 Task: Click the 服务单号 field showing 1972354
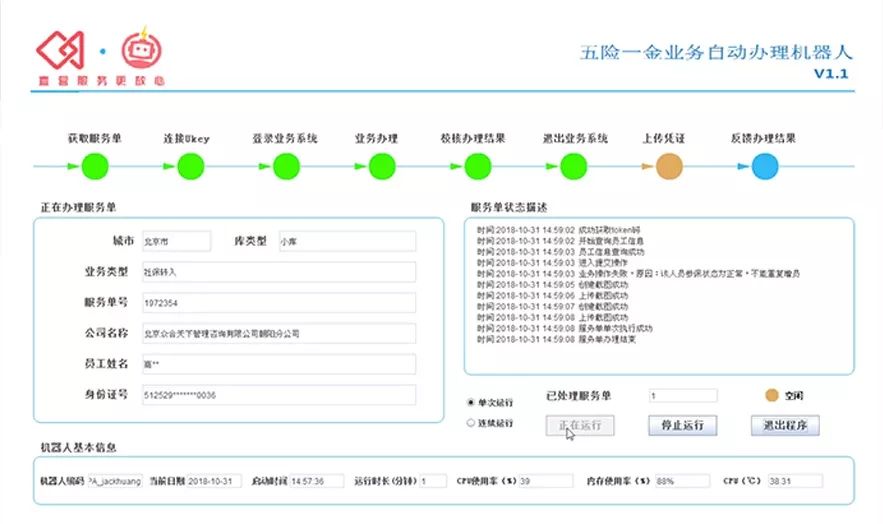[x=279, y=303]
